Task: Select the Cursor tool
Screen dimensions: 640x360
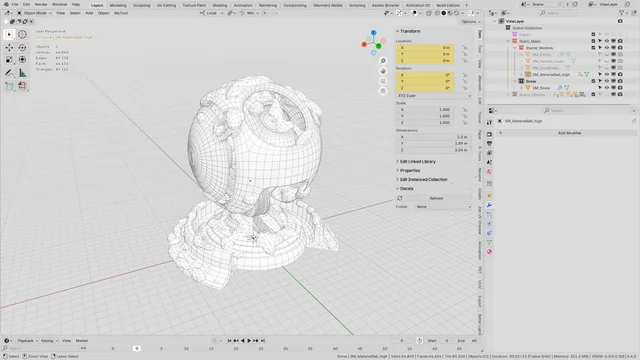Action: 22,35
